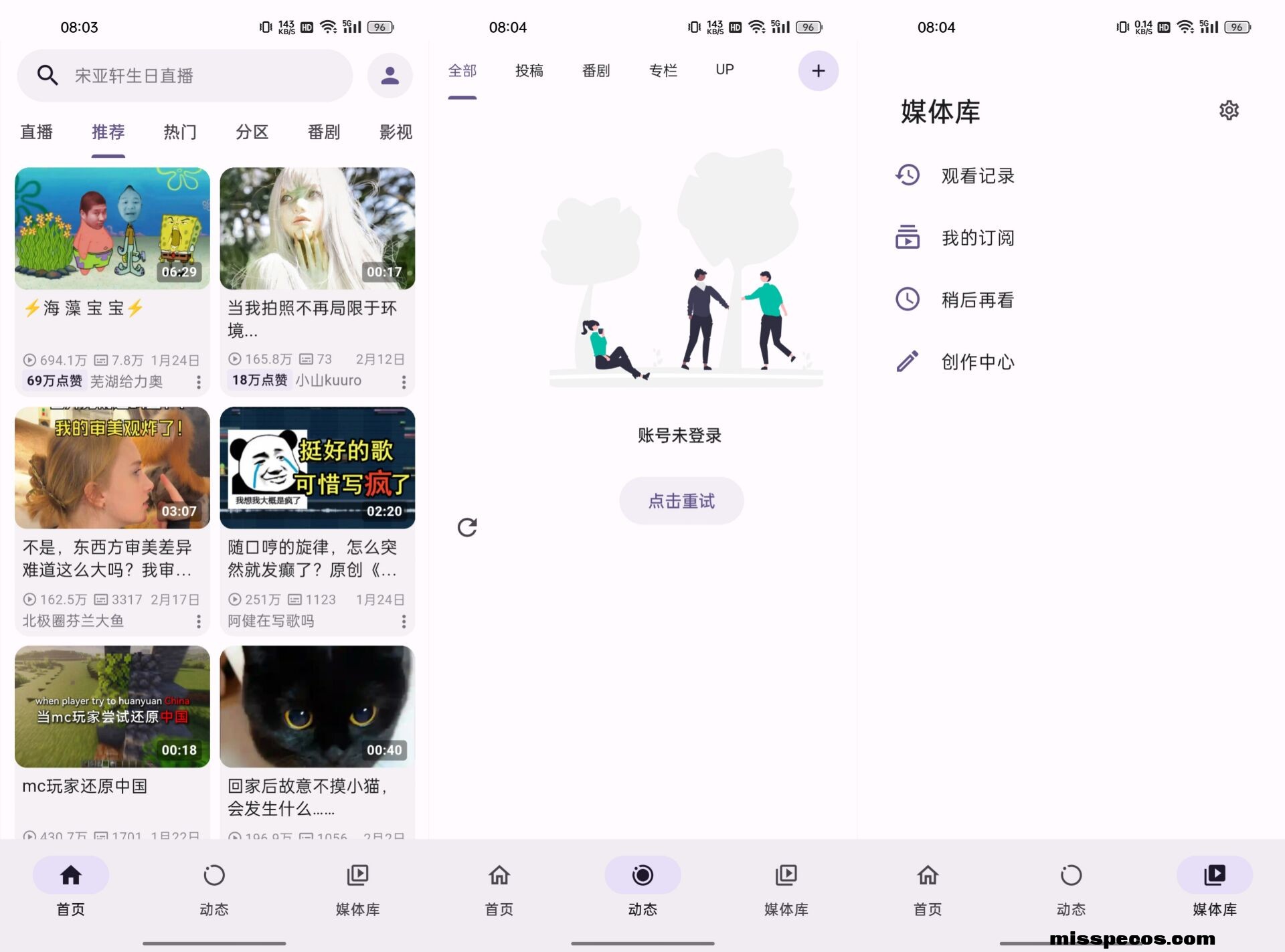The width and height of the screenshot is (1285, 952).
Task: Open the user profile avatar icon
Action: (390, 76)
